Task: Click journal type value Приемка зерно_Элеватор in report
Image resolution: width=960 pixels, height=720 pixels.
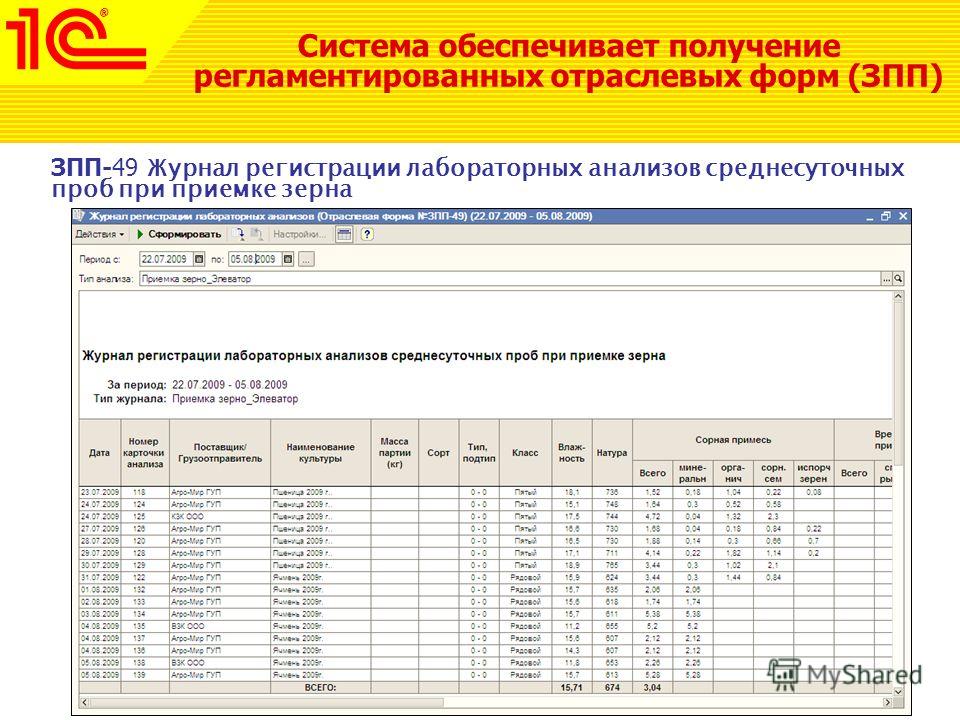Action: [x=235, y=399]
